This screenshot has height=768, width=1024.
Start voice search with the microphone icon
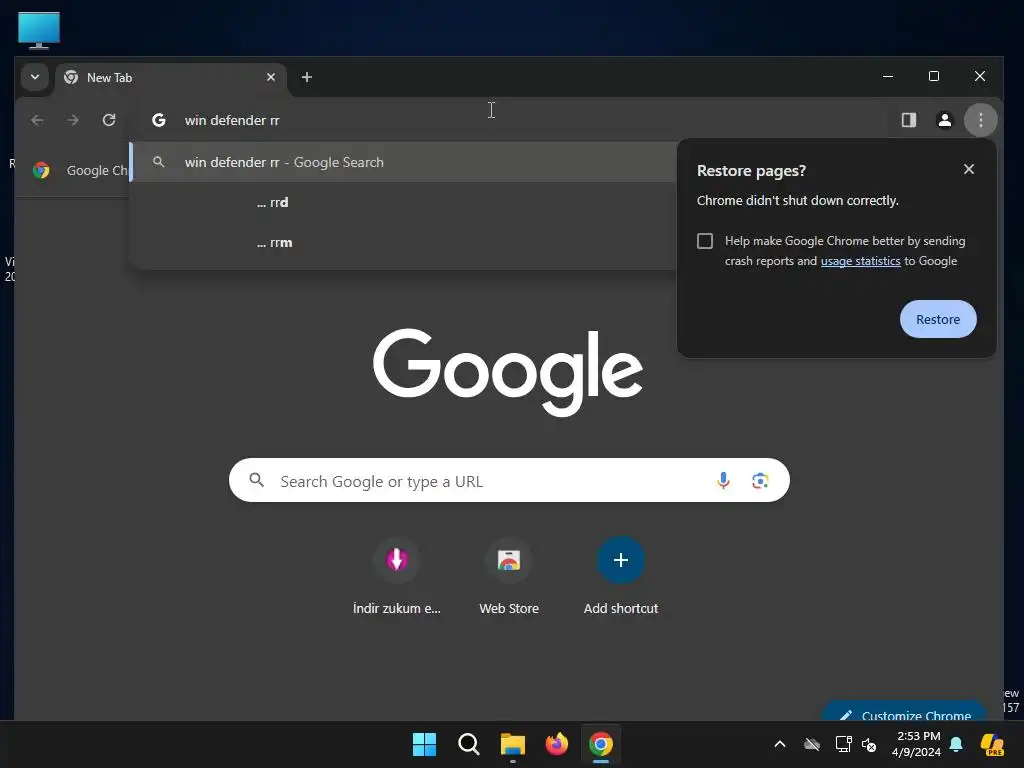(723, 481)
